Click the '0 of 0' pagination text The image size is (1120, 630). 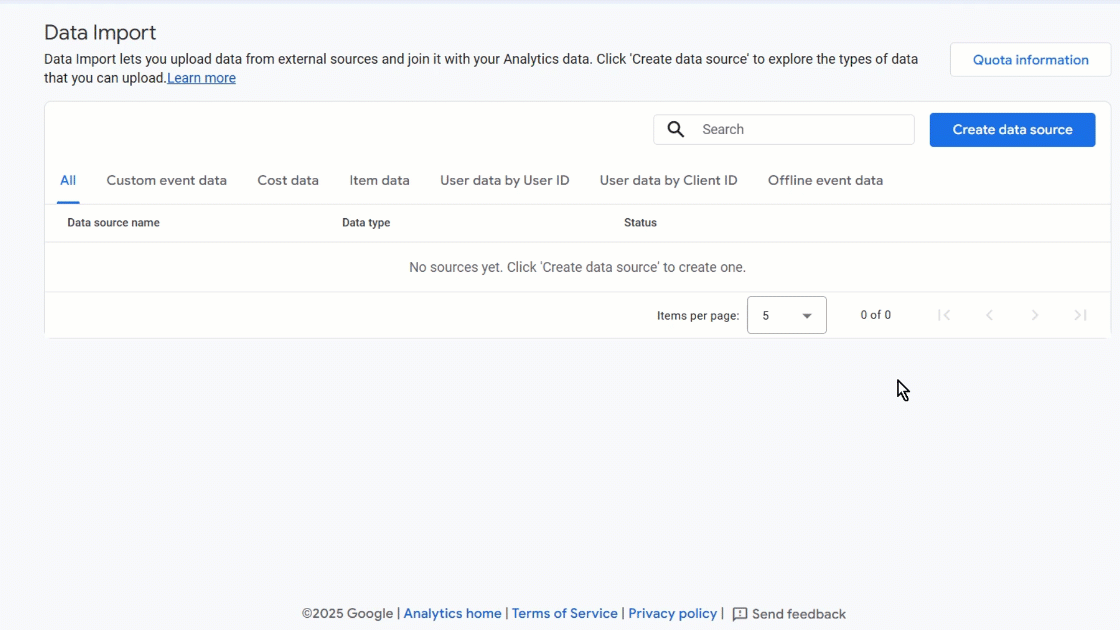(x=876, y=315)
